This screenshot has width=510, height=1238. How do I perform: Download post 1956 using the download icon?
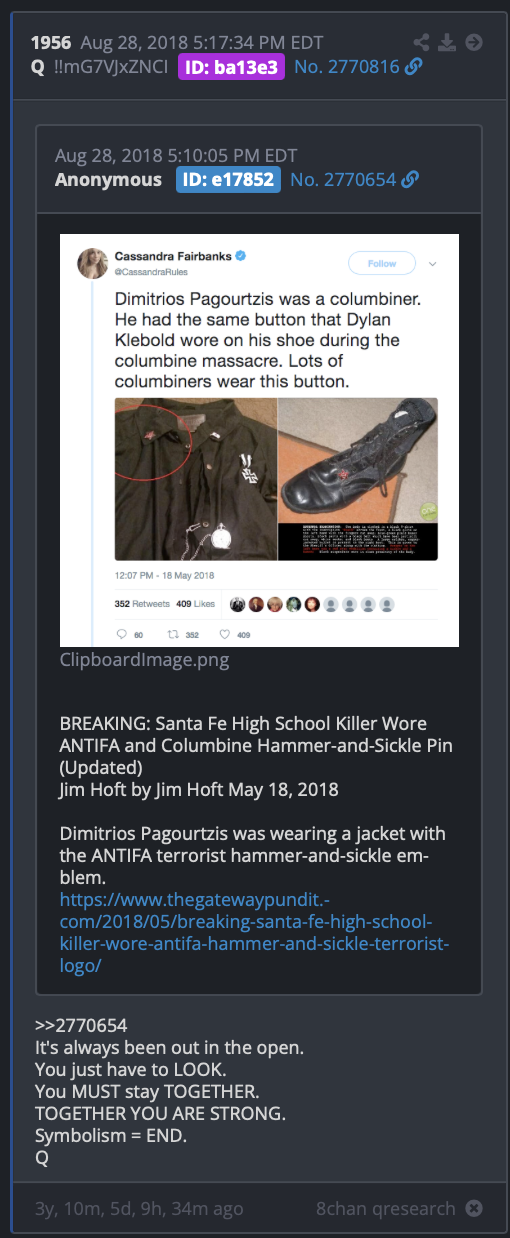448,42
